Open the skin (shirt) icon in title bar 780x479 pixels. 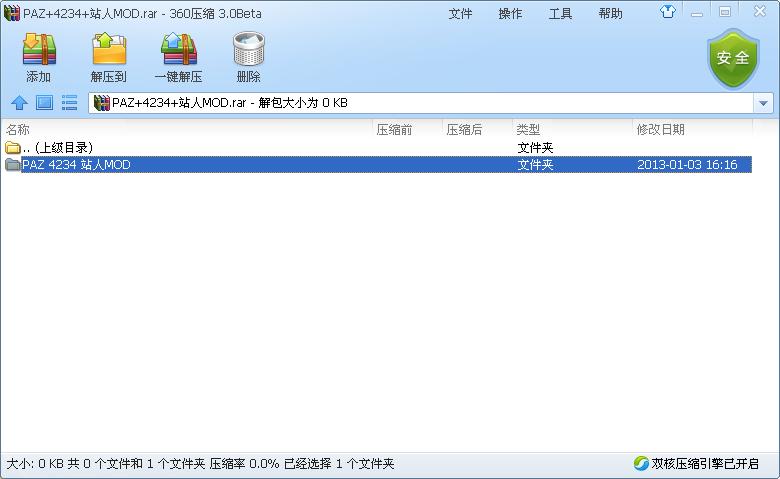pyautogui.click(x=668, y=12)
